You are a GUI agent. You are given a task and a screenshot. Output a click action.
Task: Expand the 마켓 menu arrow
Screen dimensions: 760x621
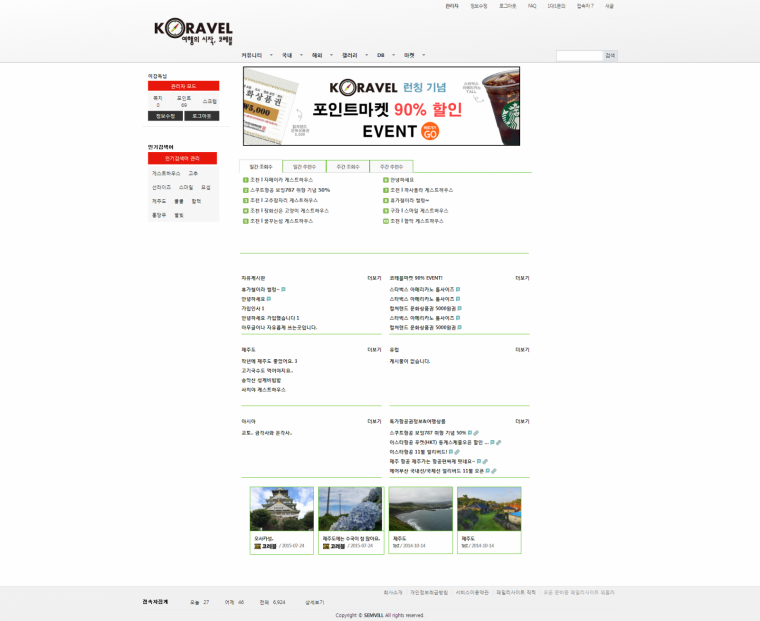click(x=423, y=55)
